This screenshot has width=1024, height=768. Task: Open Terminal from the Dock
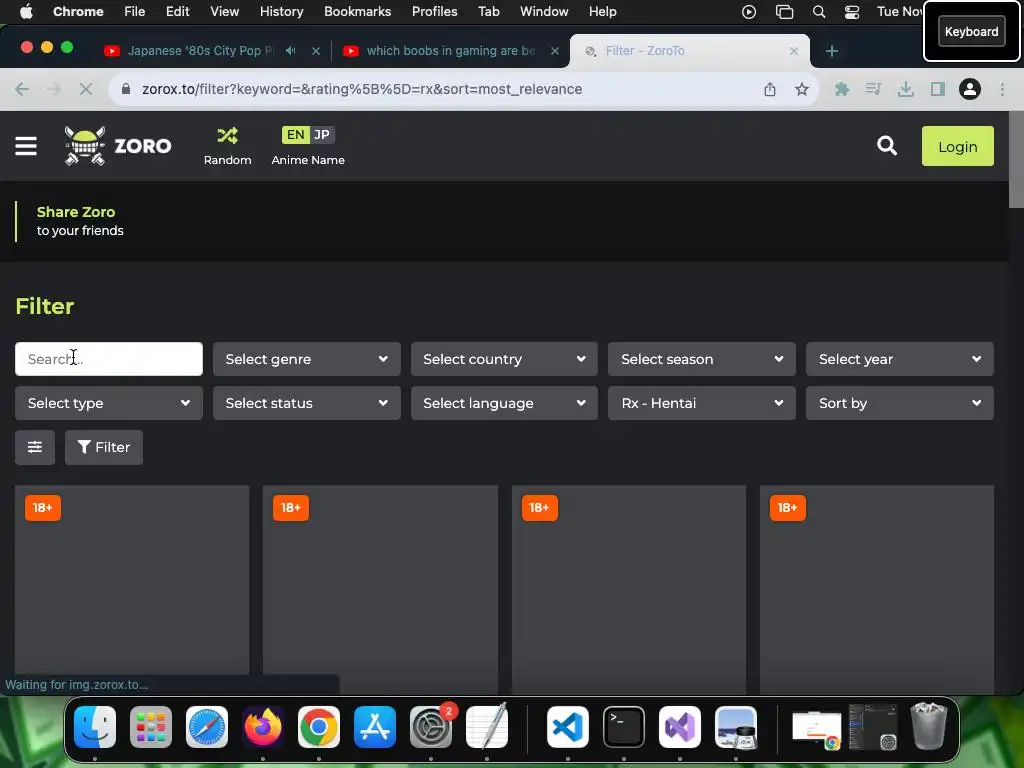[624, 727]
